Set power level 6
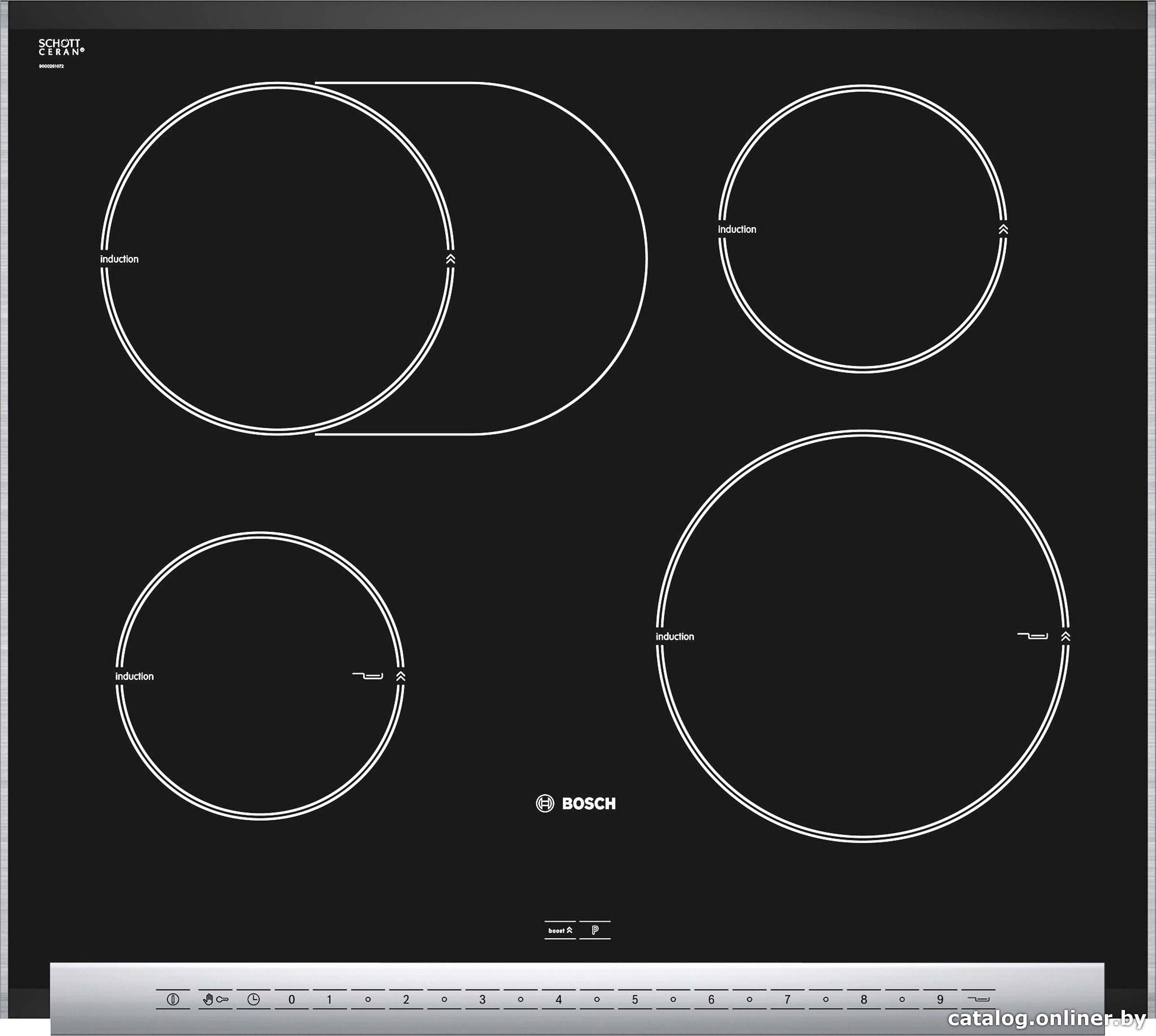Viewport: 1156px width, 1036px height. 711,999
